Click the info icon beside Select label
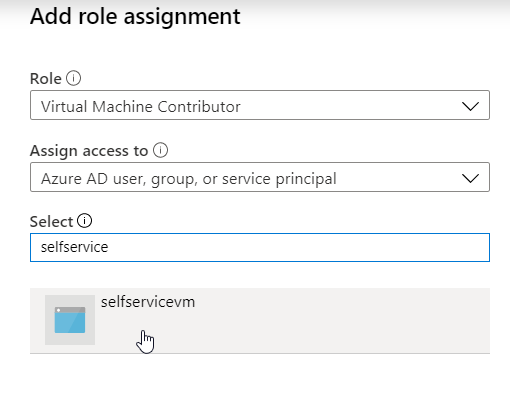Image resolution: width=510 pixels, height=404 pixels. point(85,221)
